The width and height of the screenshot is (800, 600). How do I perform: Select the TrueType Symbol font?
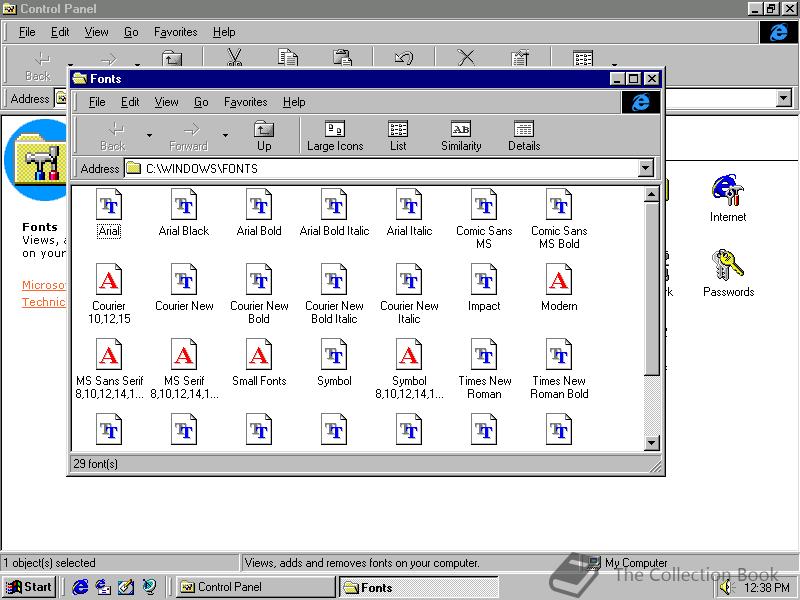coord(334,363)
